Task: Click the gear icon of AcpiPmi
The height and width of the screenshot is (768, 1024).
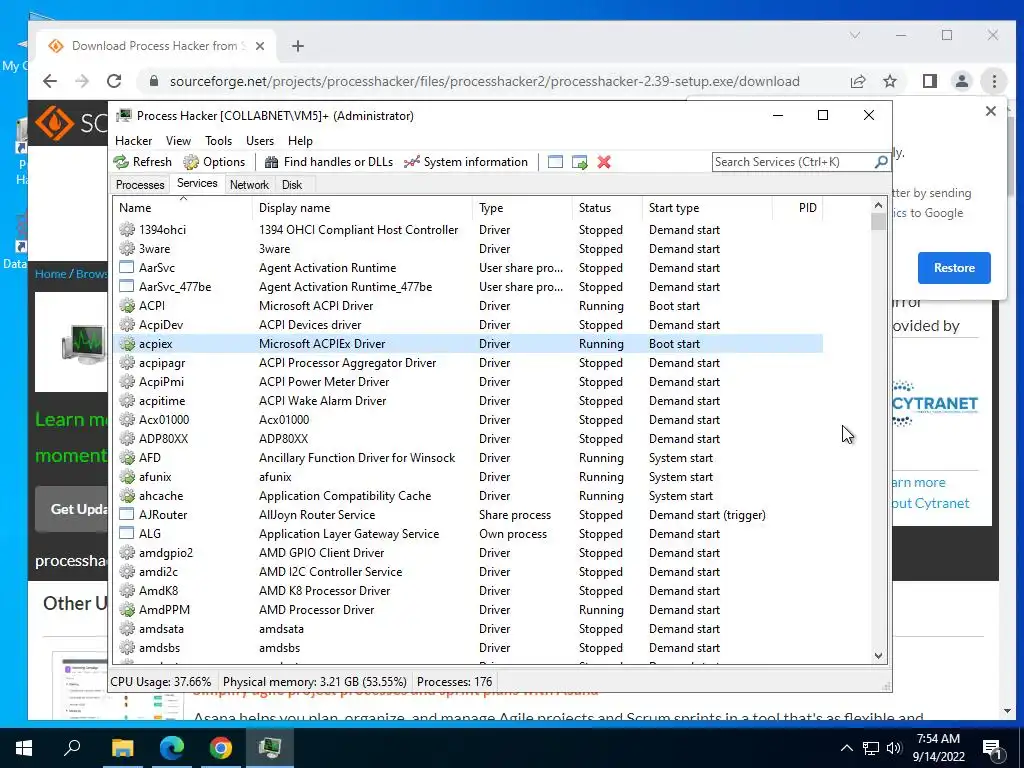Action: pos(127,381)
